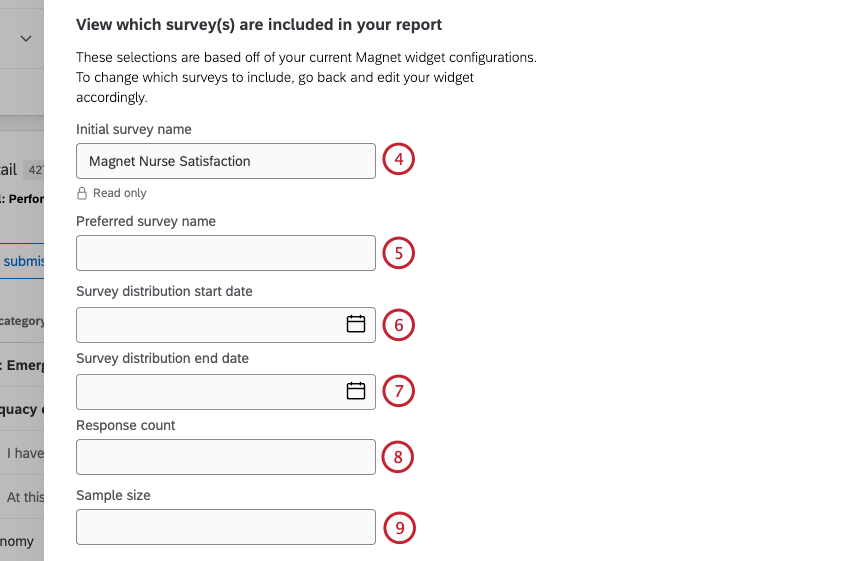Focus the Preferred survey name field
The height and width of the screenshot is (561, 850).
pos(225,253)
